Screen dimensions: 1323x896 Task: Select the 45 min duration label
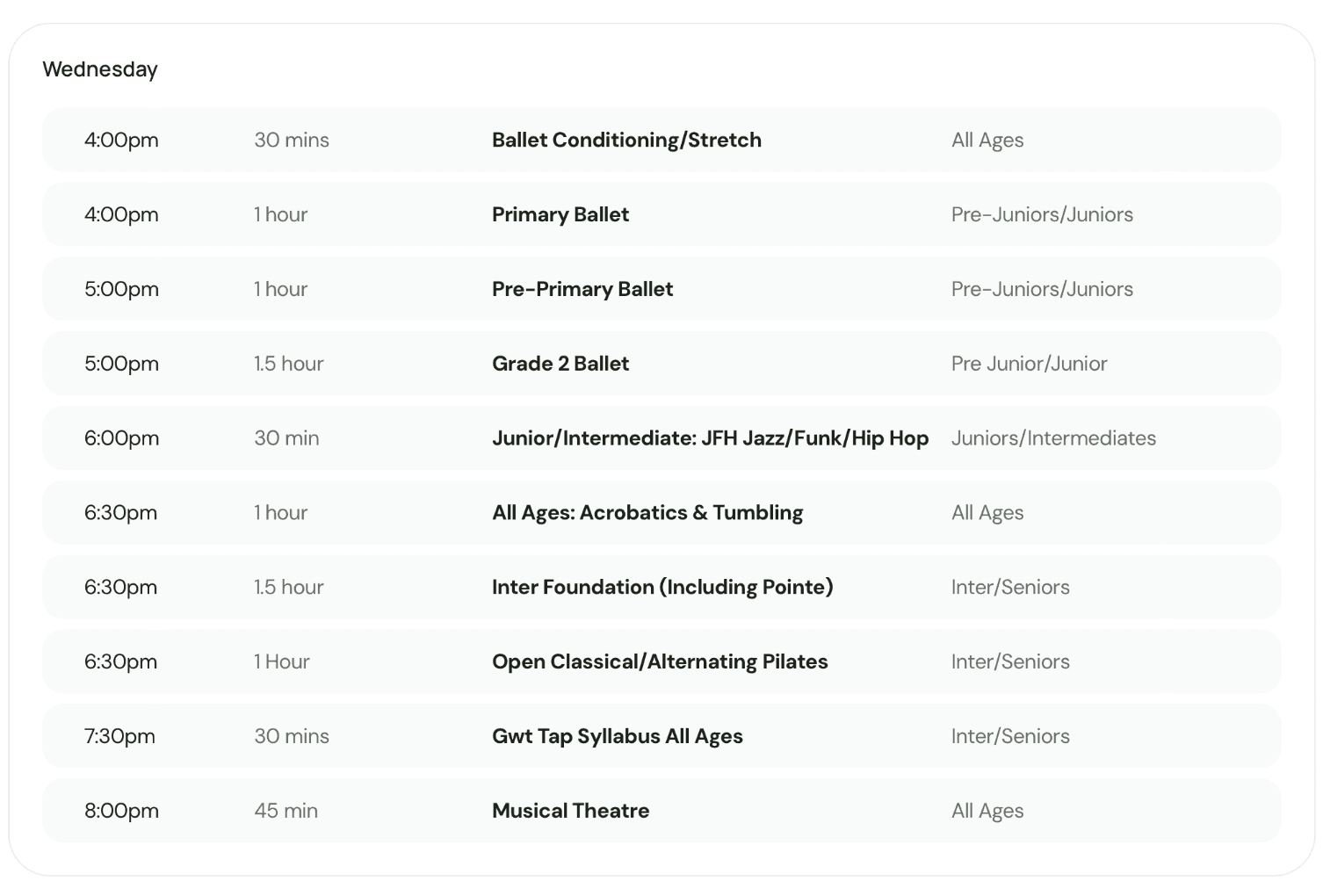(x=286, y=811)
